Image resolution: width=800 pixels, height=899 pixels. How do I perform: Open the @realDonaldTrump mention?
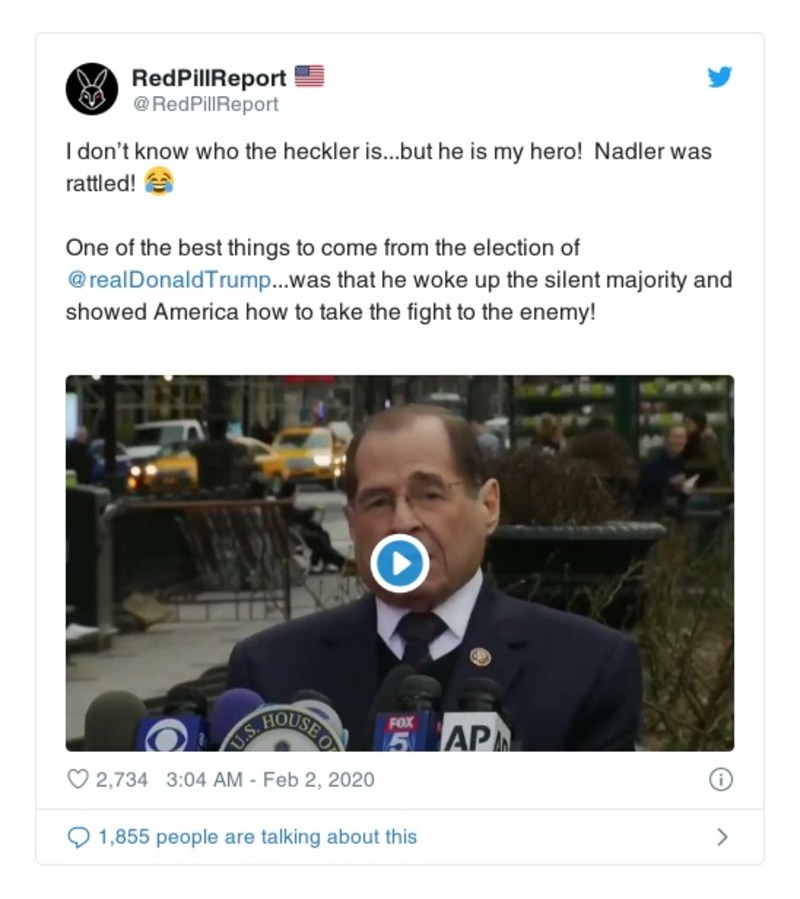pyautogui.click(x=168, y=280)
